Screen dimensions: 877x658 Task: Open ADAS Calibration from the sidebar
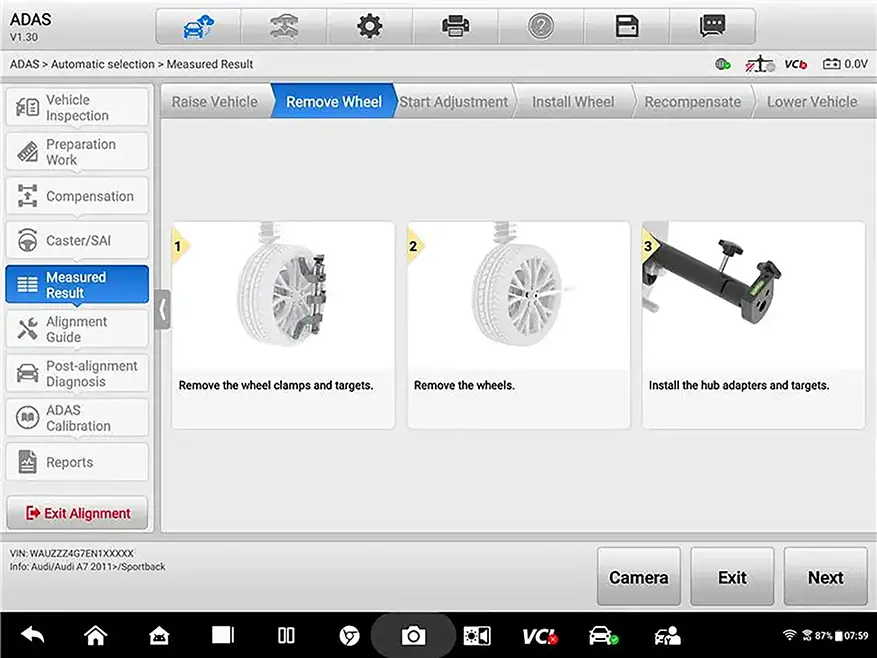(77, 417)
